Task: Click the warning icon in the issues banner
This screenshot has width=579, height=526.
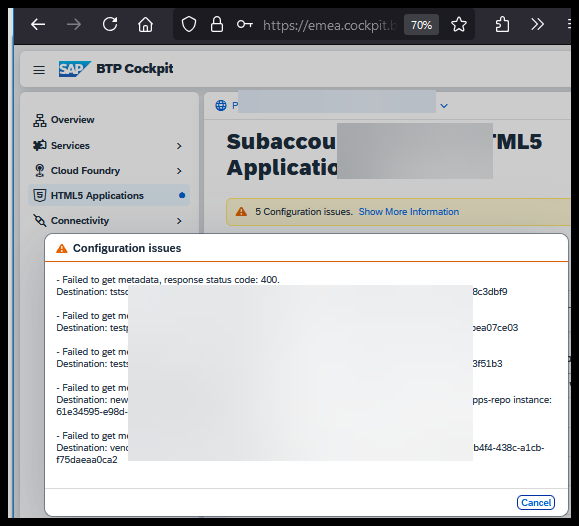Action: [241, 212]
